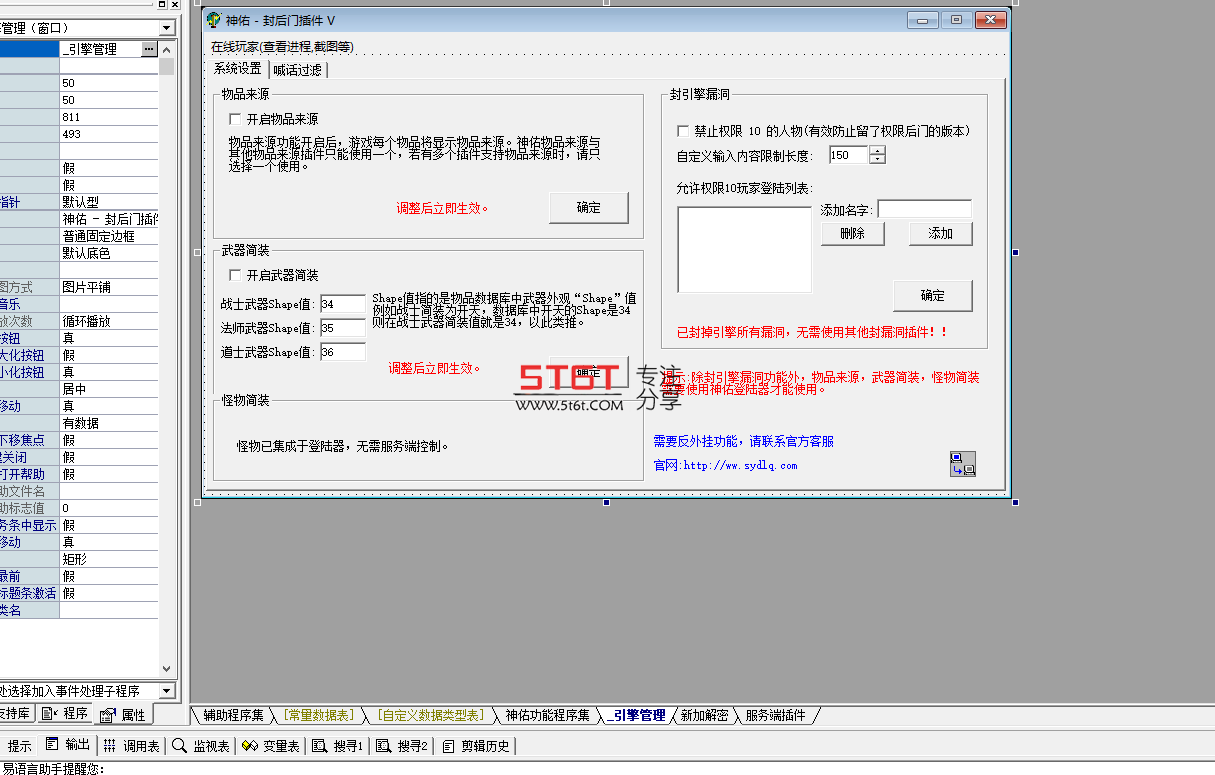This screenshot has height=775, width=1215.
Task: Select the 默认型 pointer property value
Action: (x=109, y=202)
